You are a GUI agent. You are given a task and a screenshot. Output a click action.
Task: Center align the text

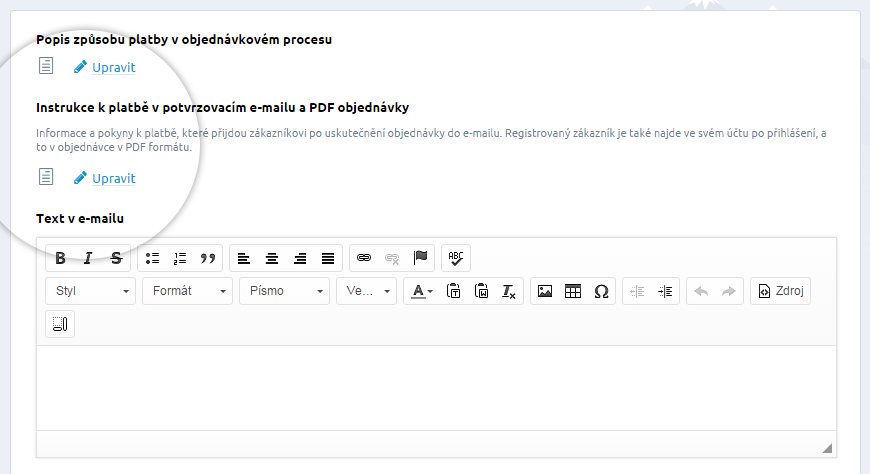272,258
